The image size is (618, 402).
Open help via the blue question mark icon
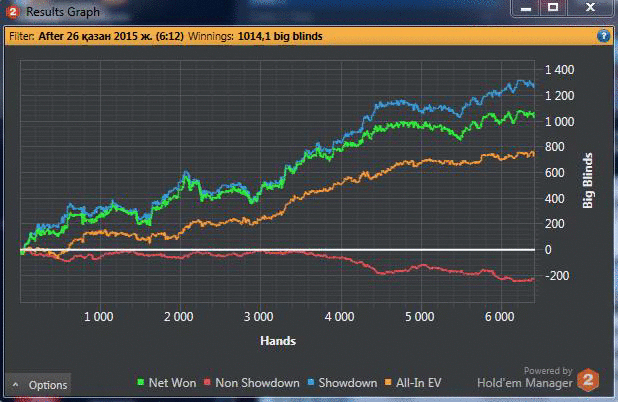point(603,35)
